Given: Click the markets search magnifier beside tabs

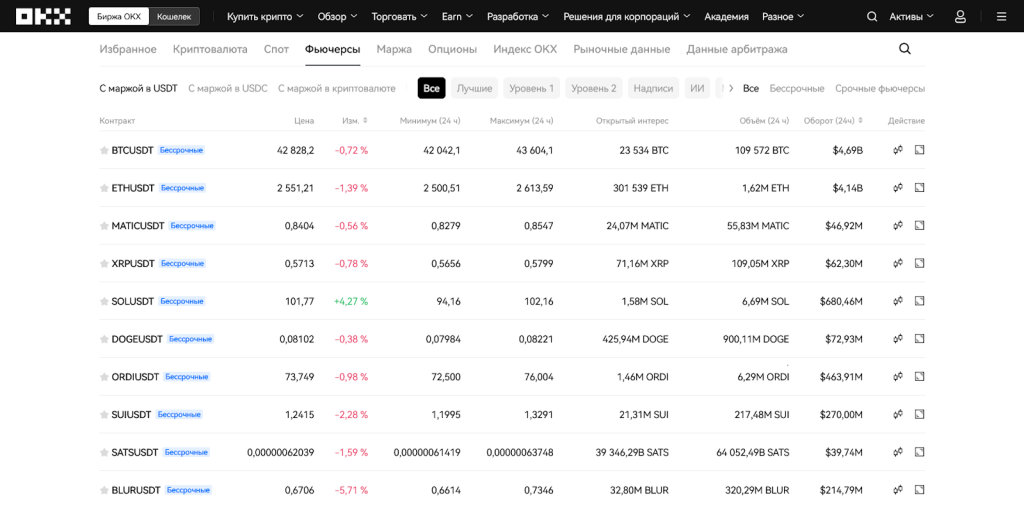Looking at the screenshot, I should [x=905, y=49].
